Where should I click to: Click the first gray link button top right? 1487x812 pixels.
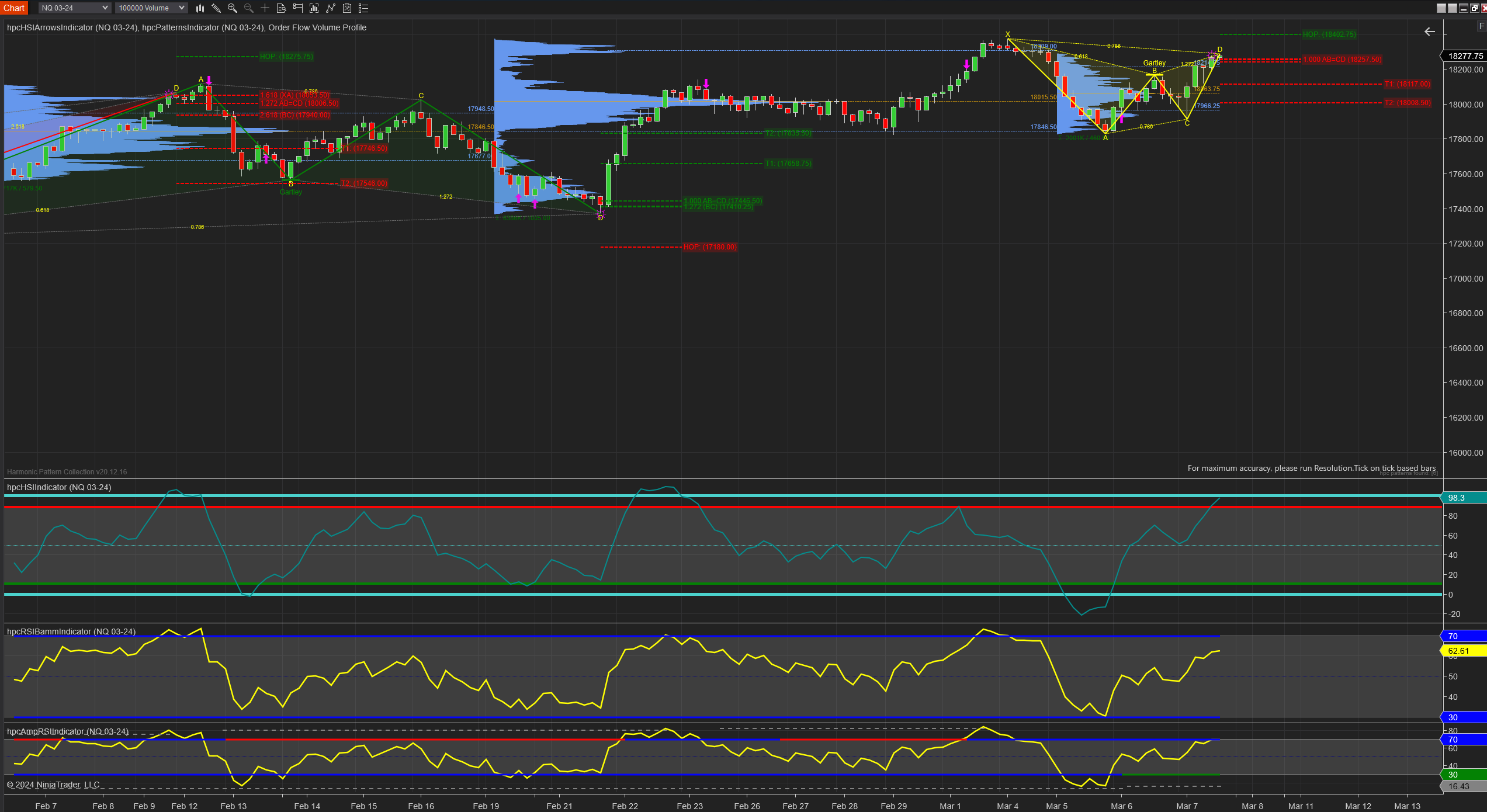1441,8
